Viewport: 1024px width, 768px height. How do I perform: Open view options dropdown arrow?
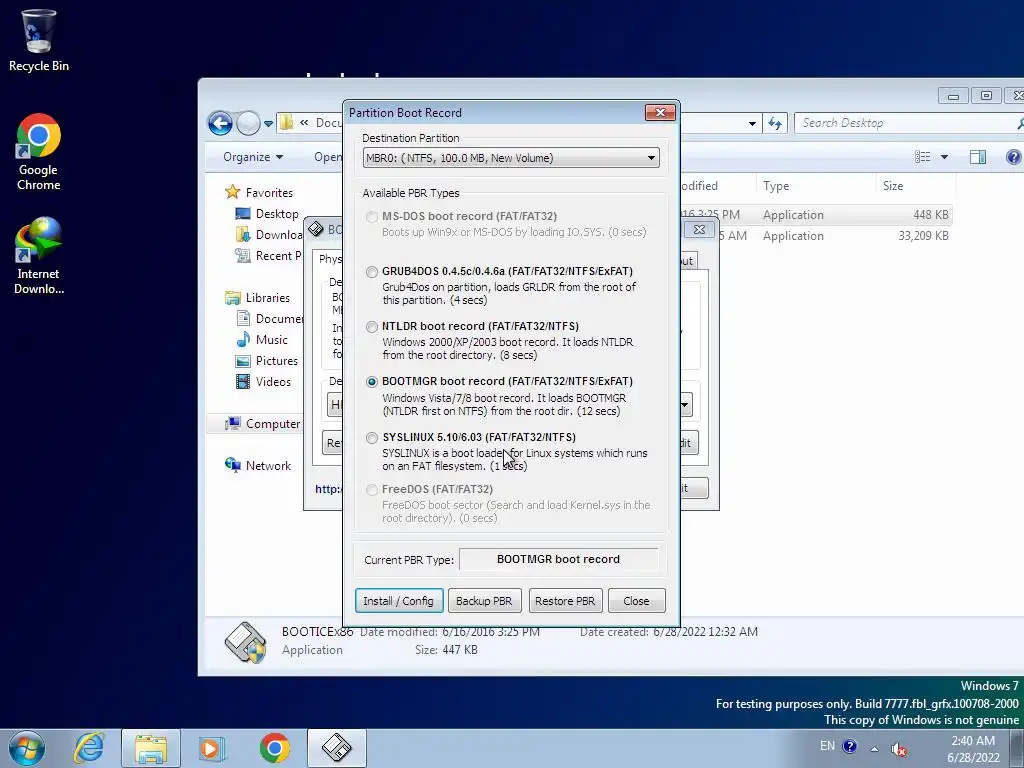point(944,157)
